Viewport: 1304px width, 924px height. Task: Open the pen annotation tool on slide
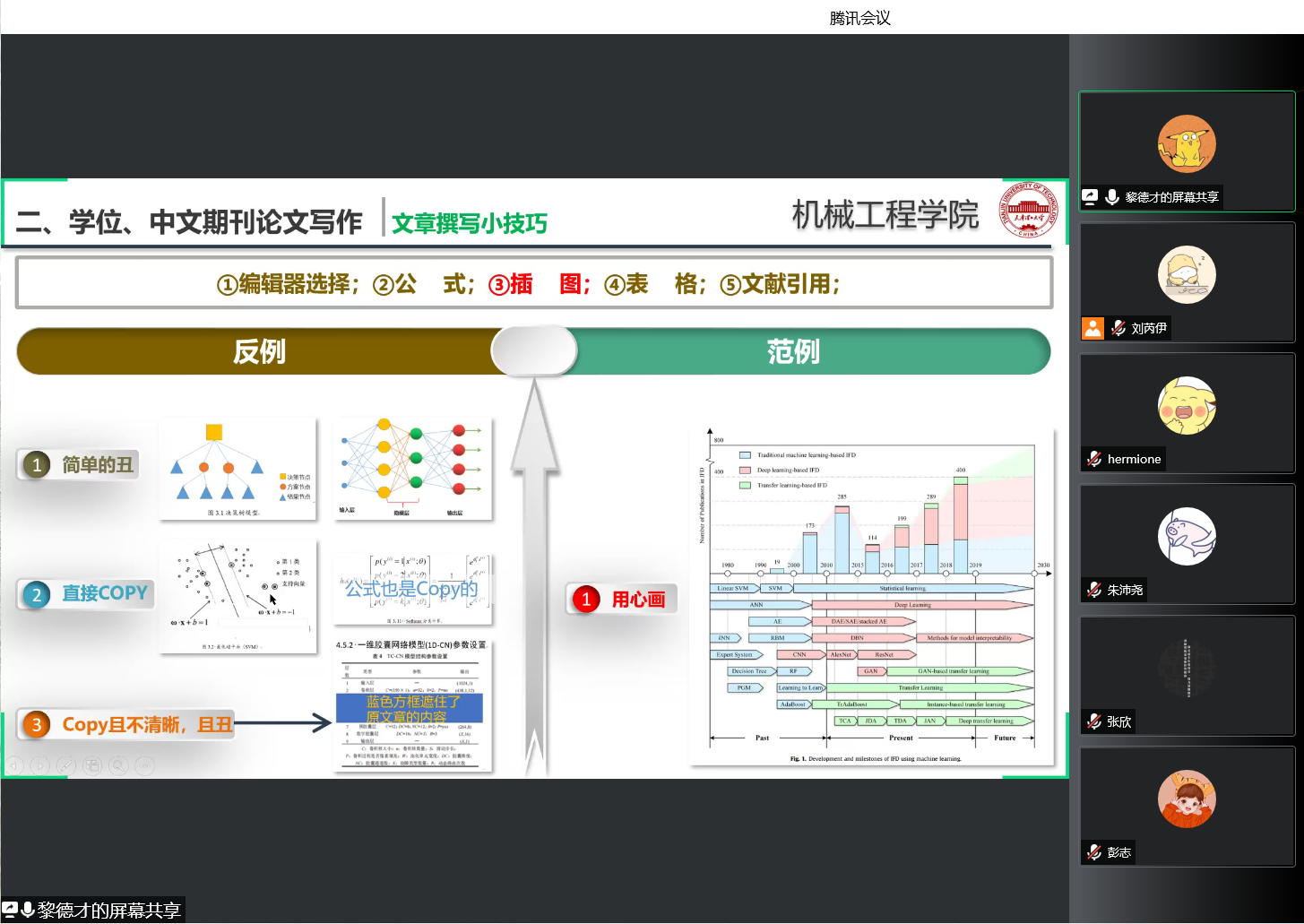(65, 765)
